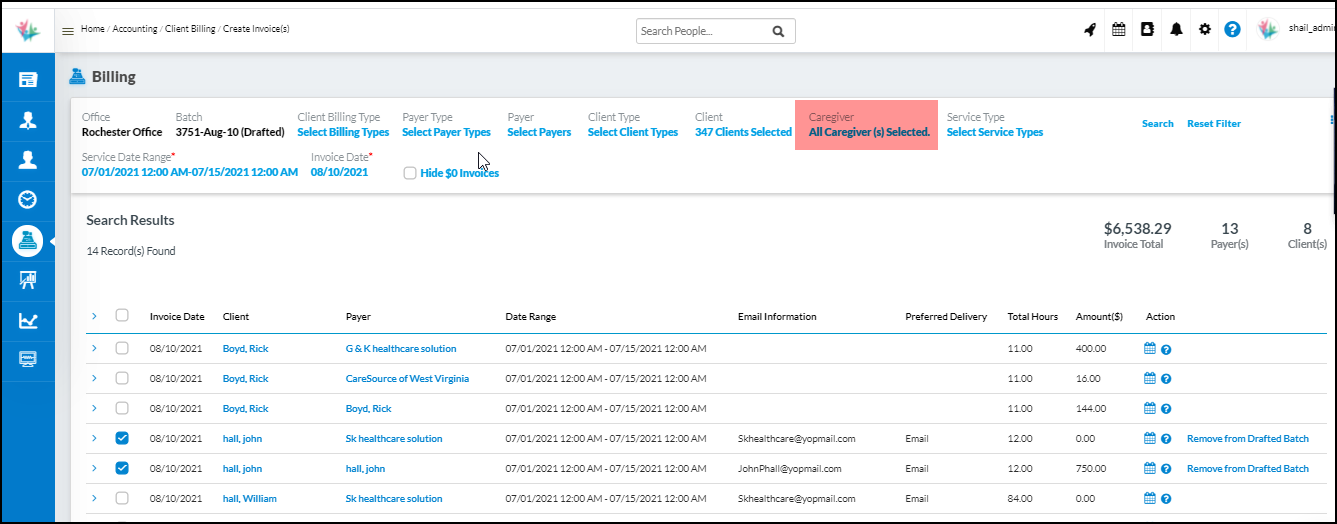This screenshot has height=524, width=1337.
Task: Uncheck the hall, john Sk healthcare solution invoice
Action: pyautogui.click(x=122, y=439)
